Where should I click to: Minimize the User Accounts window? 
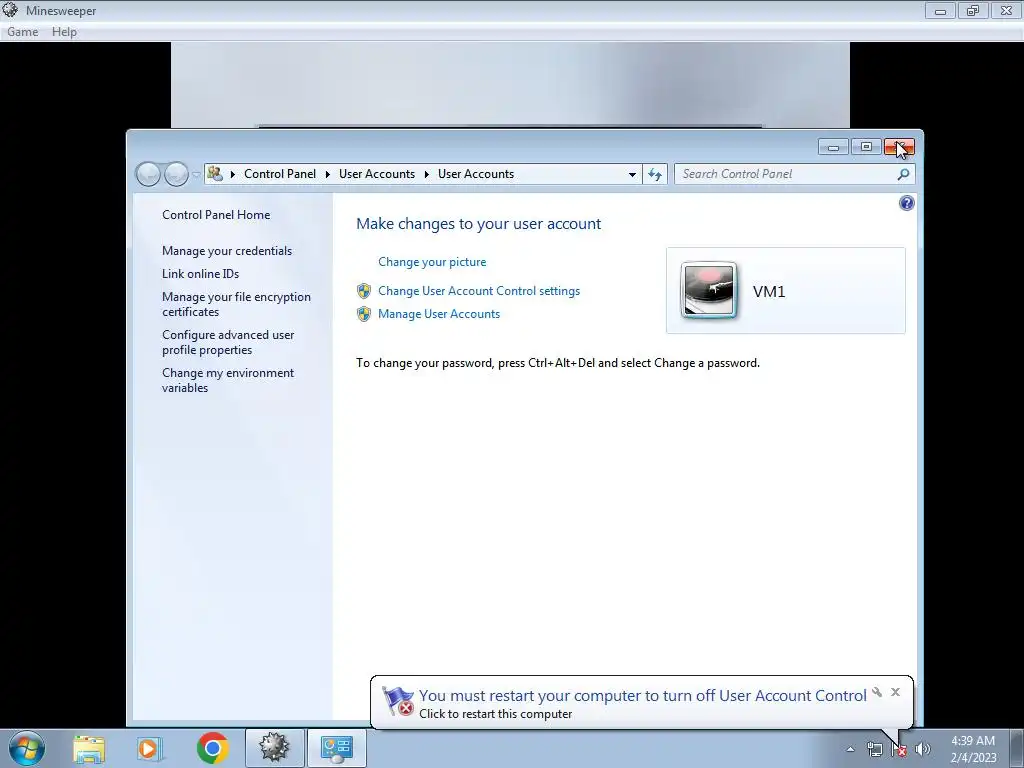(833, 147)
